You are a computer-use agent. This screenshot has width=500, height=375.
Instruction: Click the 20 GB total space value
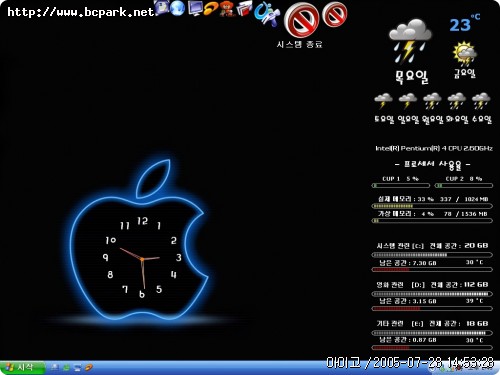476,246
